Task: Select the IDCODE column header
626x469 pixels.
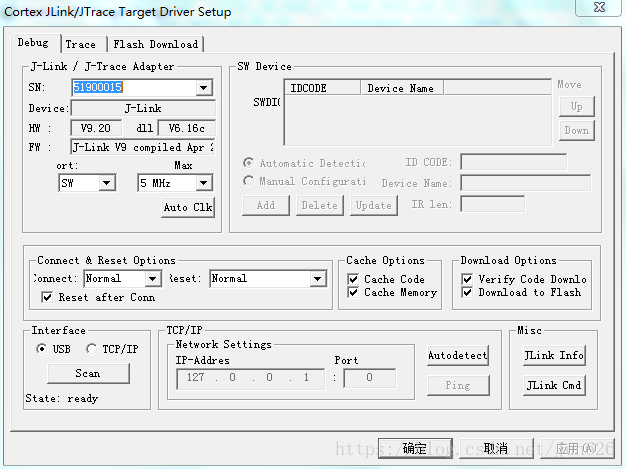Action: click(x=322, y=88)
